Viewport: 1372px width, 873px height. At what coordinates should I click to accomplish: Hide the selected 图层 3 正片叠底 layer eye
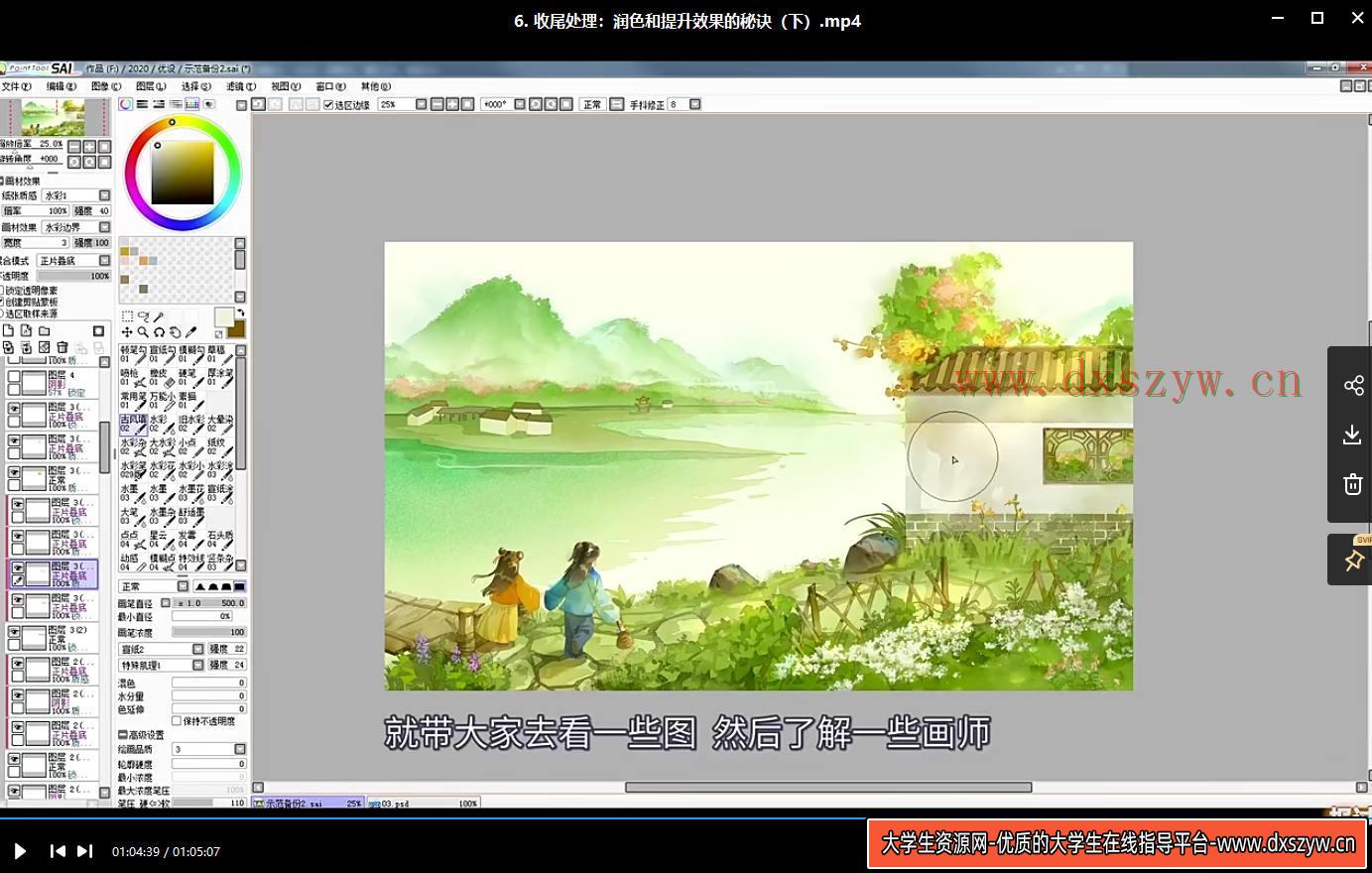(x=18, y=568)
